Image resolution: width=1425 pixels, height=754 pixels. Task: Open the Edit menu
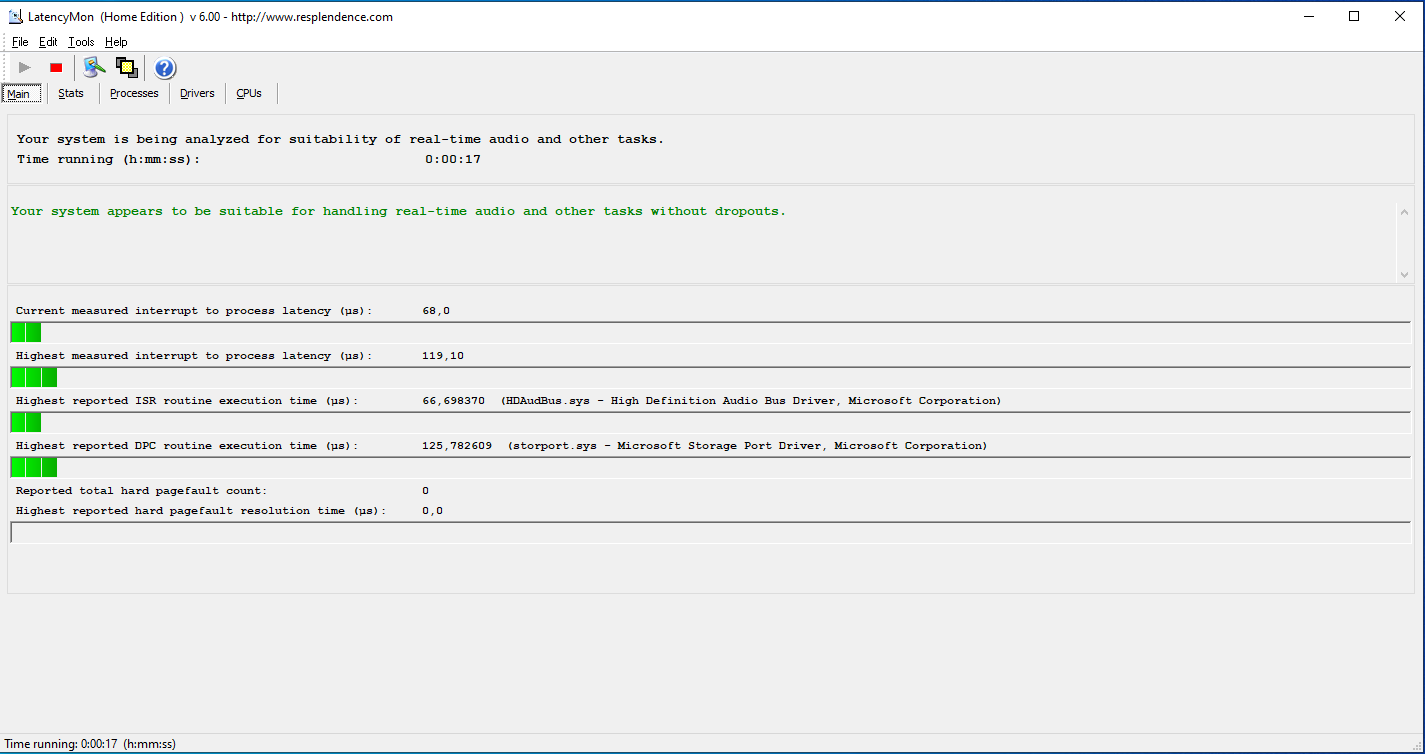click(48, 42)
